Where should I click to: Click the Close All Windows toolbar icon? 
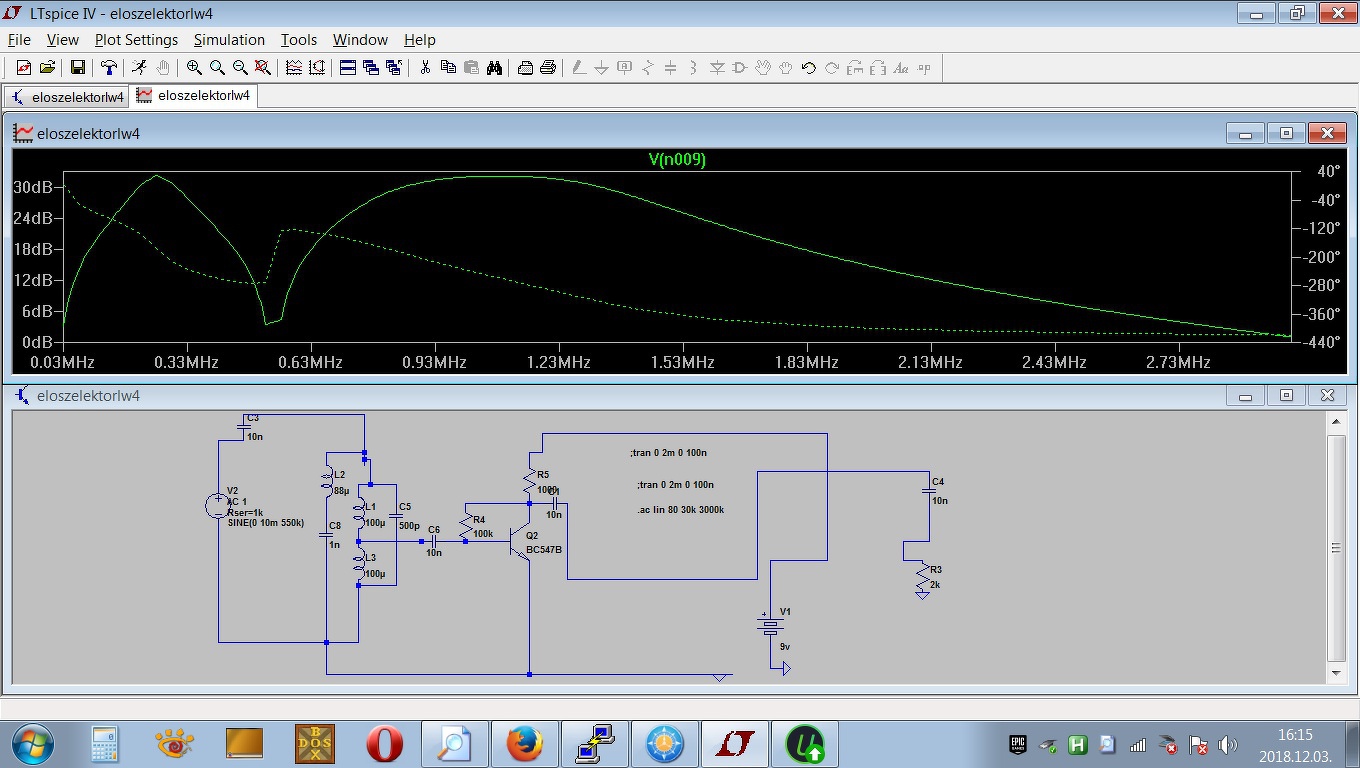point(394,68)
